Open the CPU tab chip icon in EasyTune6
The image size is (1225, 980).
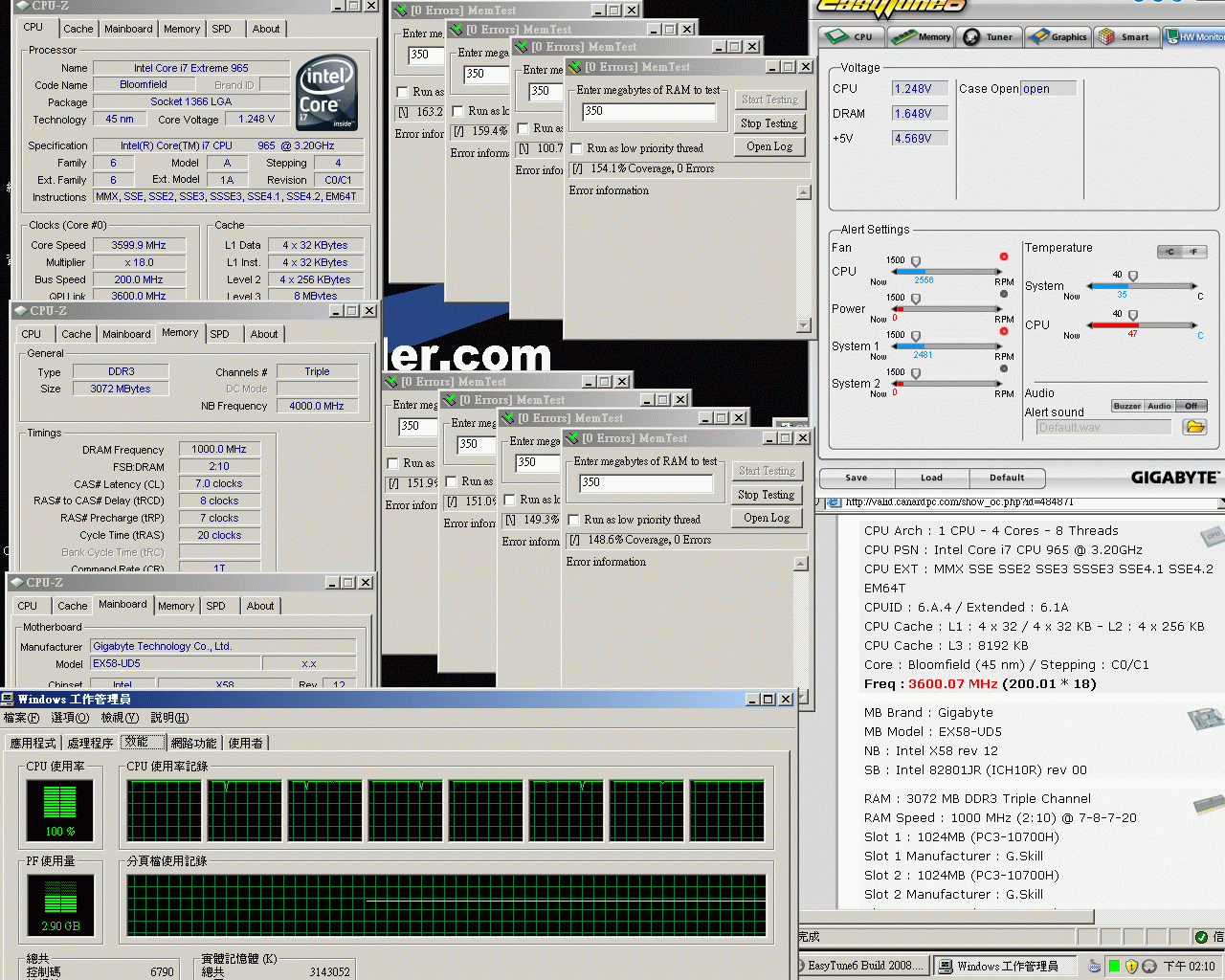(837, 36)
